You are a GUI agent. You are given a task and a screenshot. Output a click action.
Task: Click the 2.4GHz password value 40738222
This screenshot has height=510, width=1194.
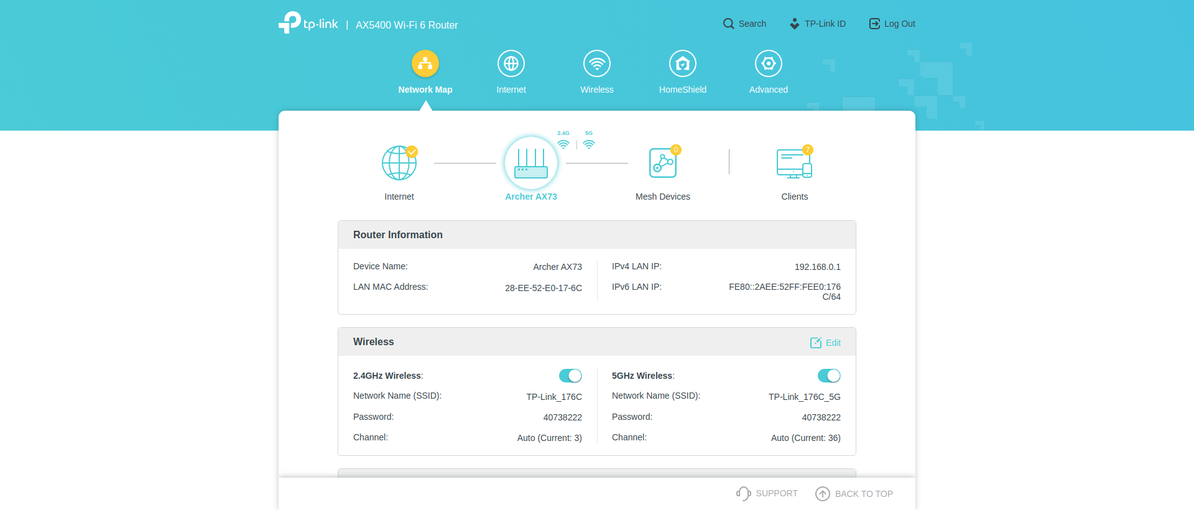pyautogui.click(x=563, y=417)
